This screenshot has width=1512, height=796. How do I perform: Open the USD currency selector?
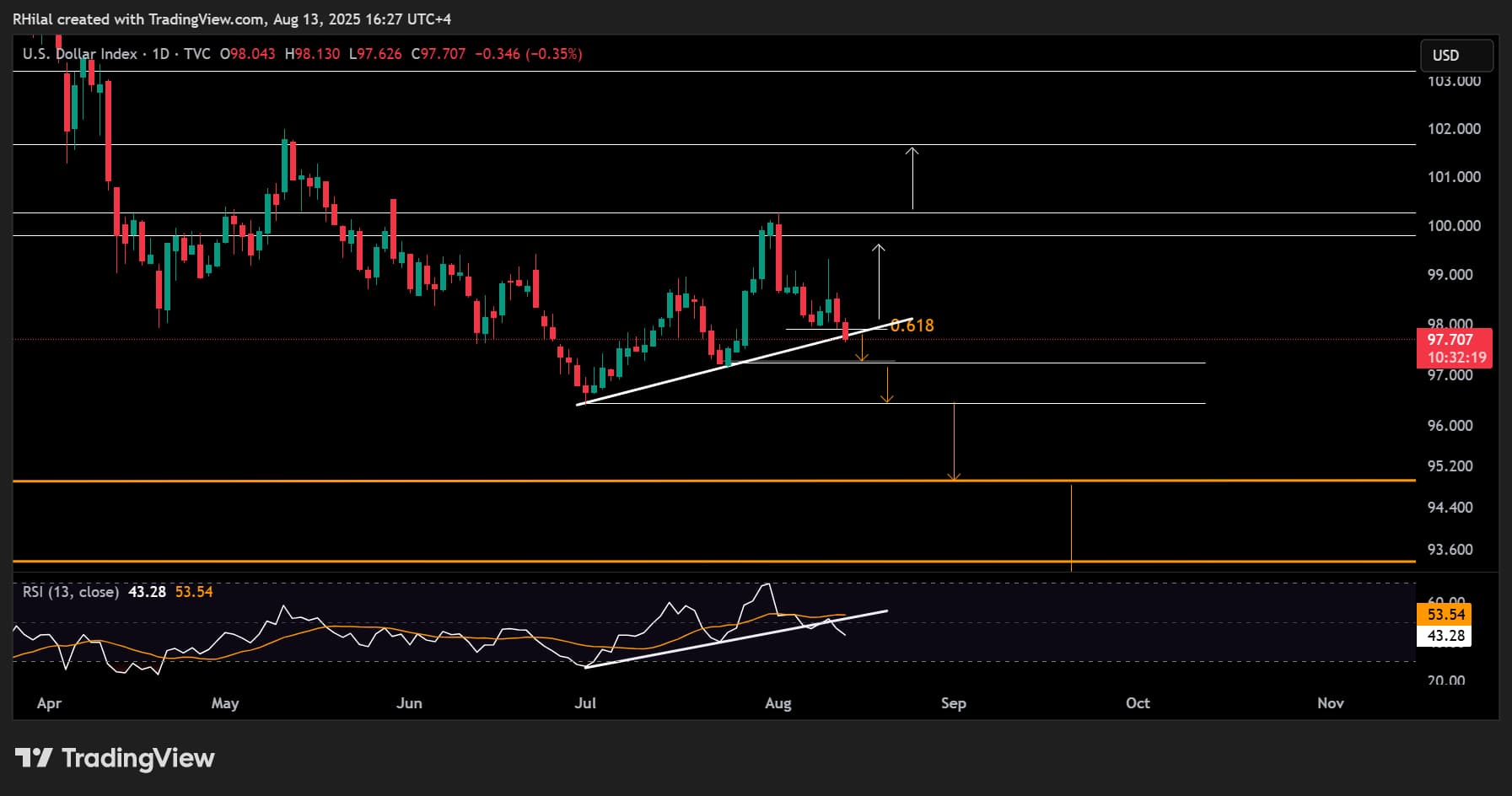click(x=1456, y=56)
